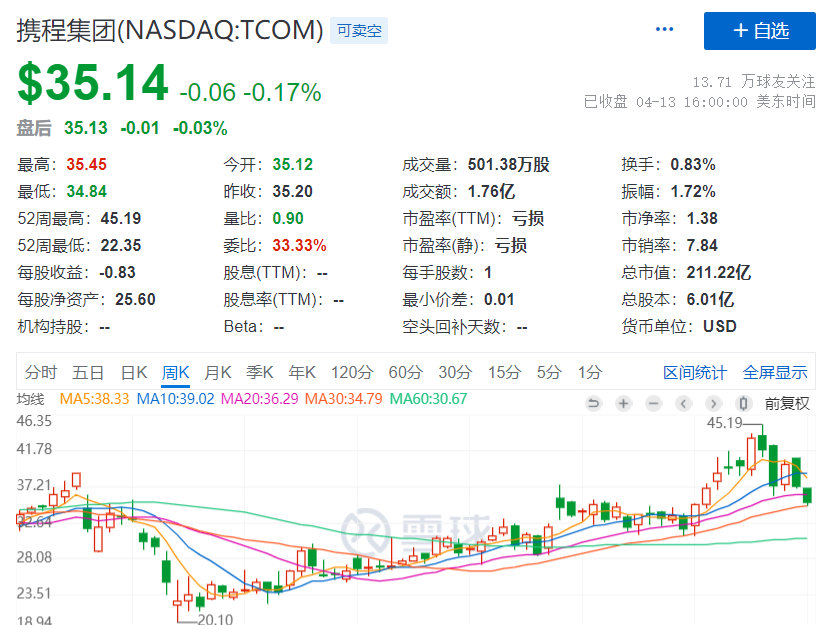Open the 前复权 adjustment dropdown
The width and height of the screenshot is (830, 625).
tap(787, 404)
